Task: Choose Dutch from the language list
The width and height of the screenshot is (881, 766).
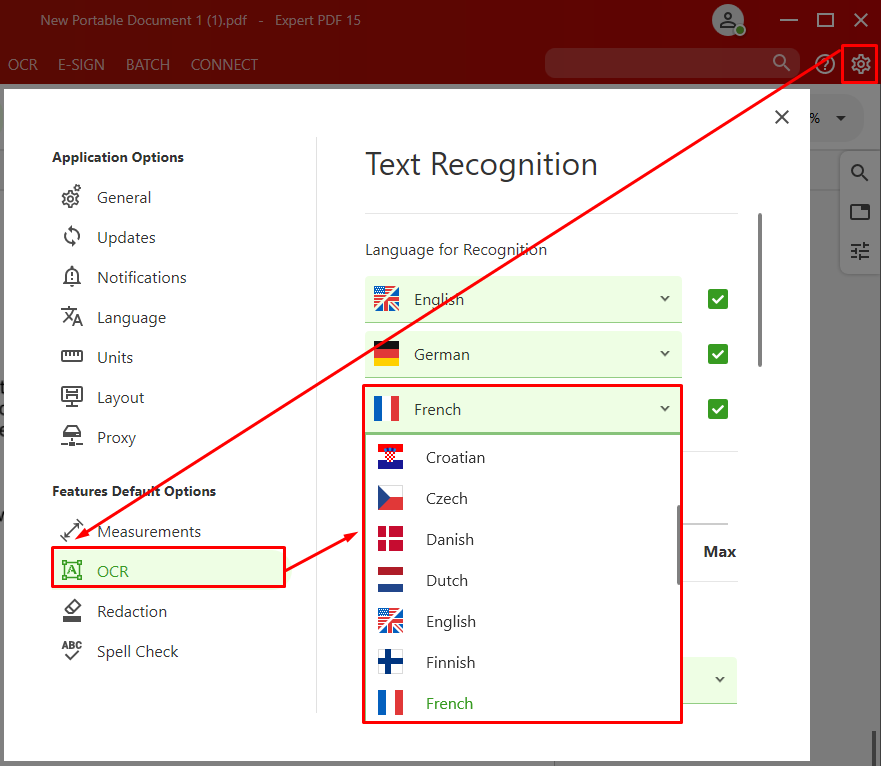Action: point(523,581)
